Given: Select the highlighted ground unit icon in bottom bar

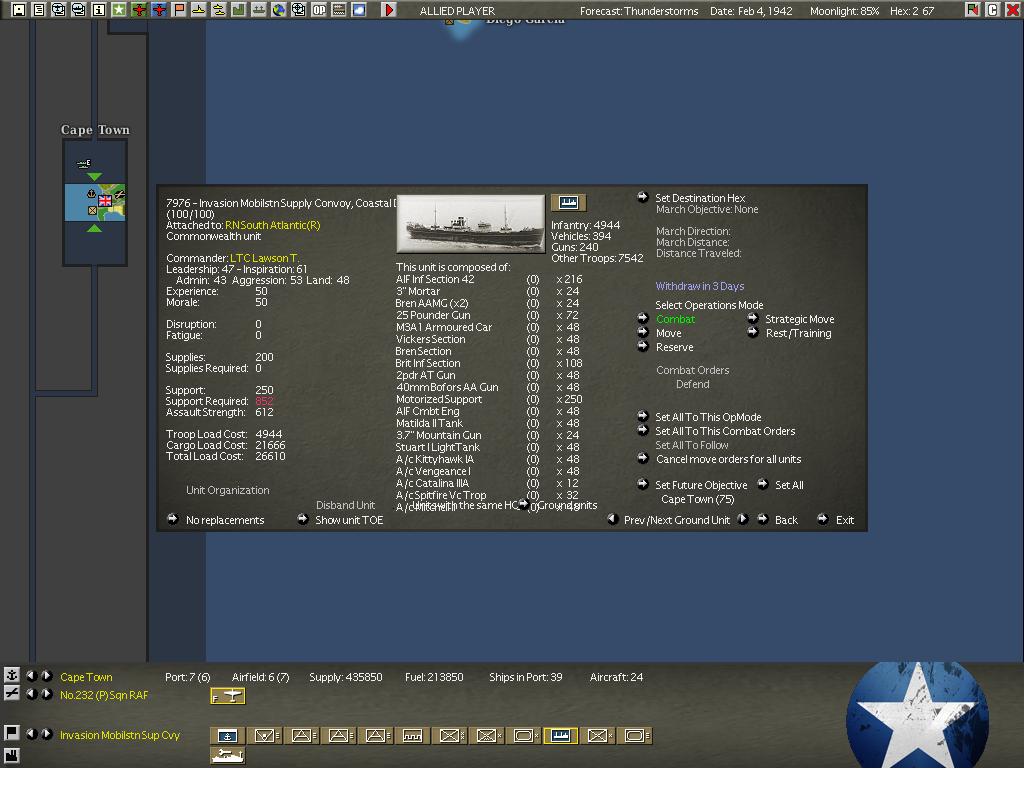Looking at the screenshot, I should [560, 736].
